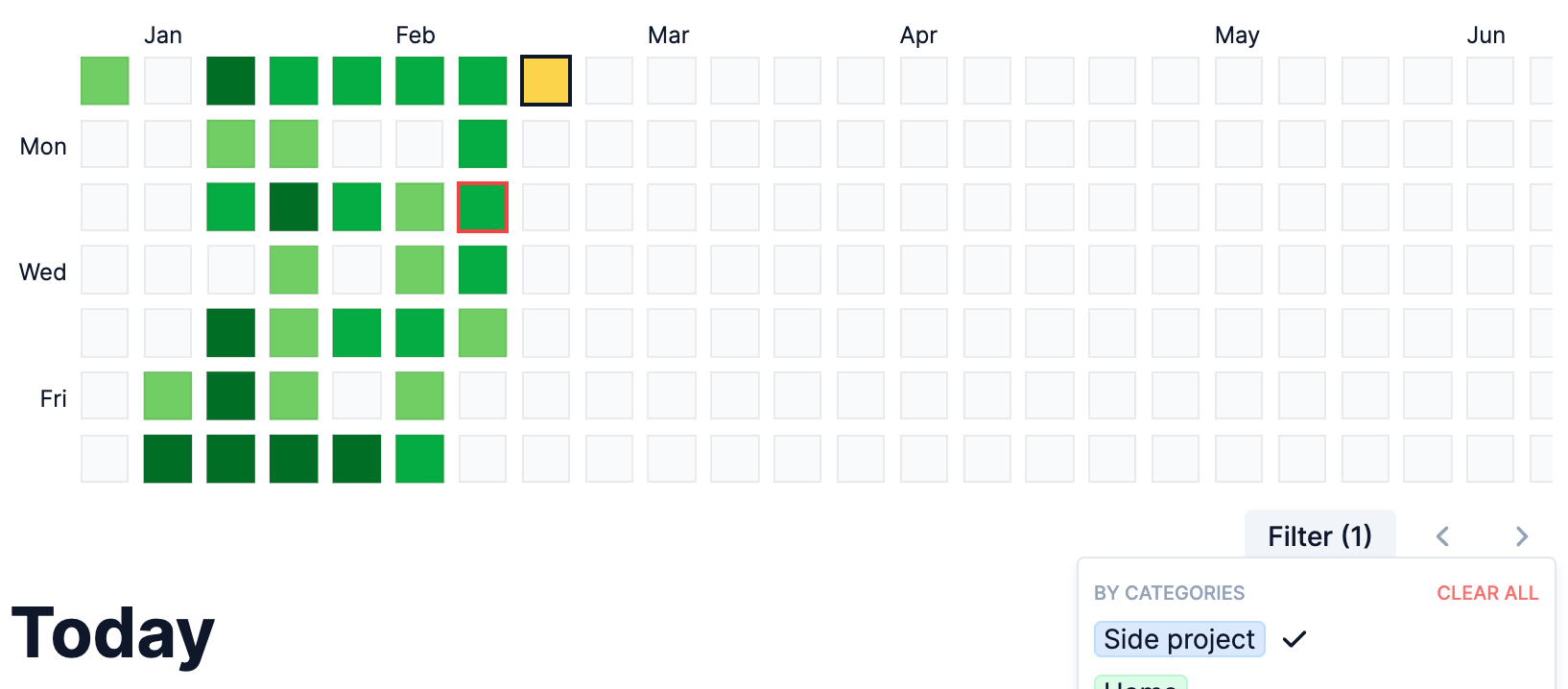
Task: Pick the bright green cell in Wed row
Action: (483, 270)
